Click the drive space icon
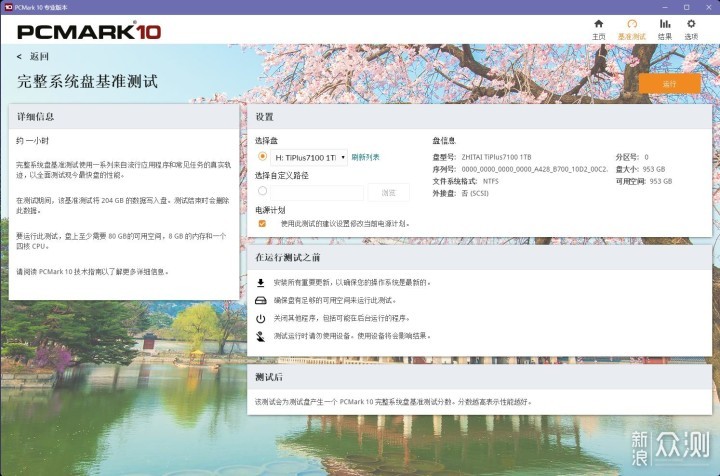This screenshot has width=720, height=476. 260,301
